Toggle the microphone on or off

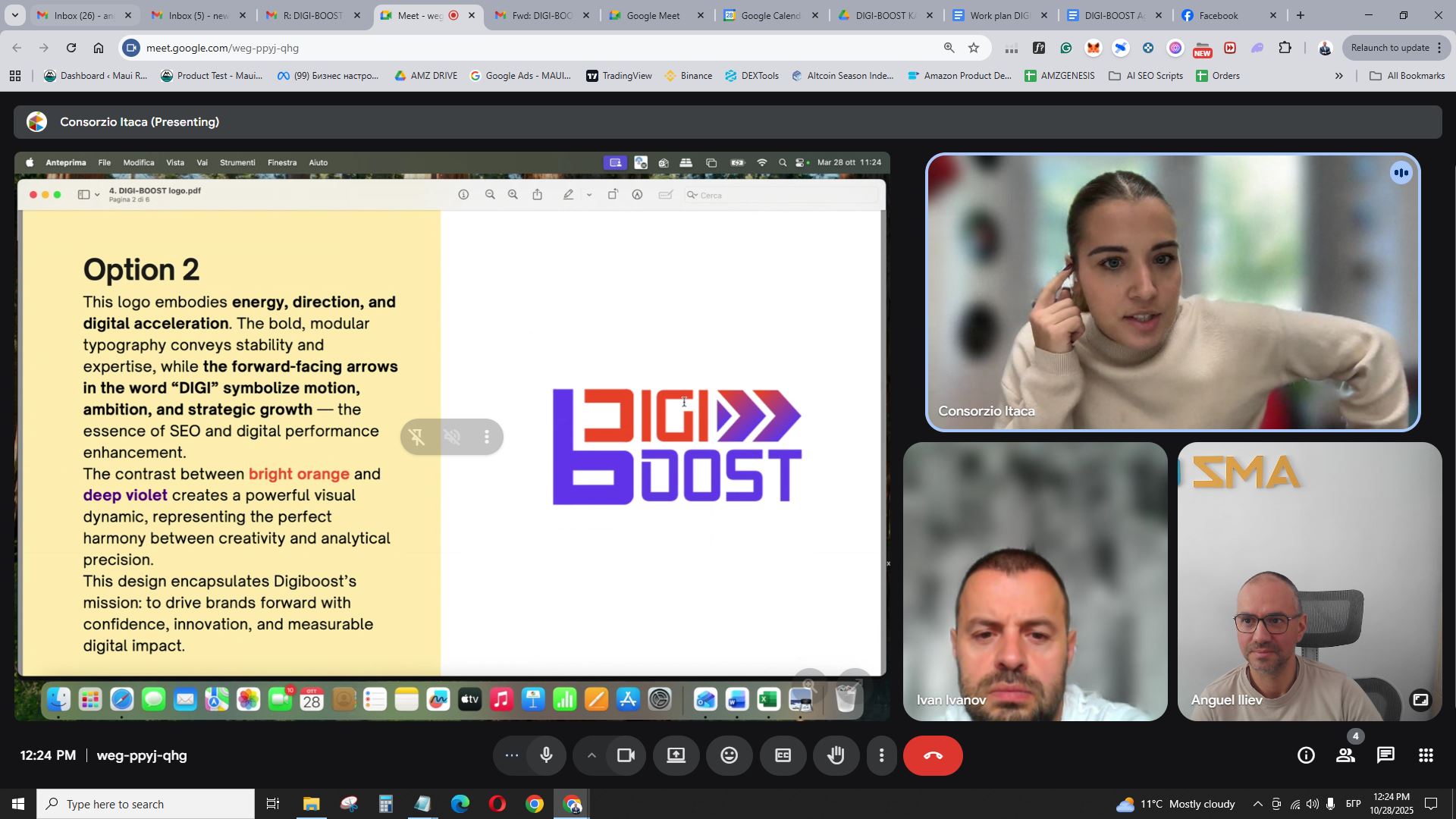546,755
